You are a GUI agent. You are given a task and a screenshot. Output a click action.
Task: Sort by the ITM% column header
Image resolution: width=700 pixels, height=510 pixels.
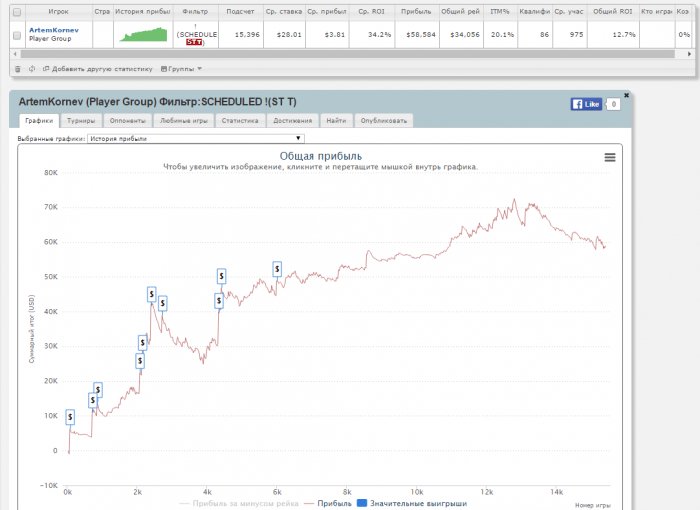click(500, 12)
